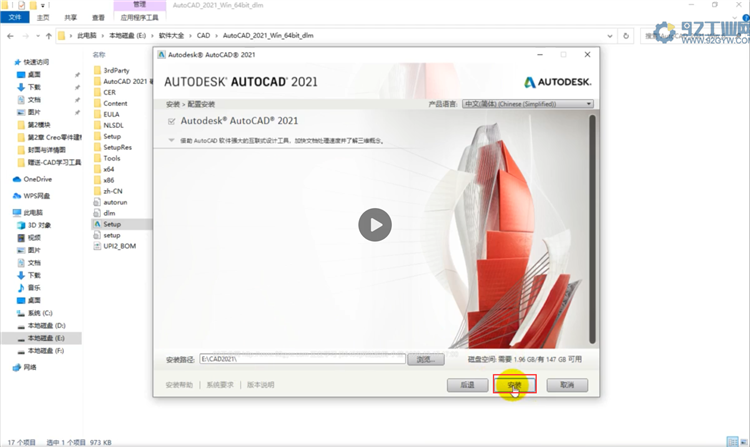Expand the AutoCAD description triangle
750x447 pixels.
click(x=171, y=141)
